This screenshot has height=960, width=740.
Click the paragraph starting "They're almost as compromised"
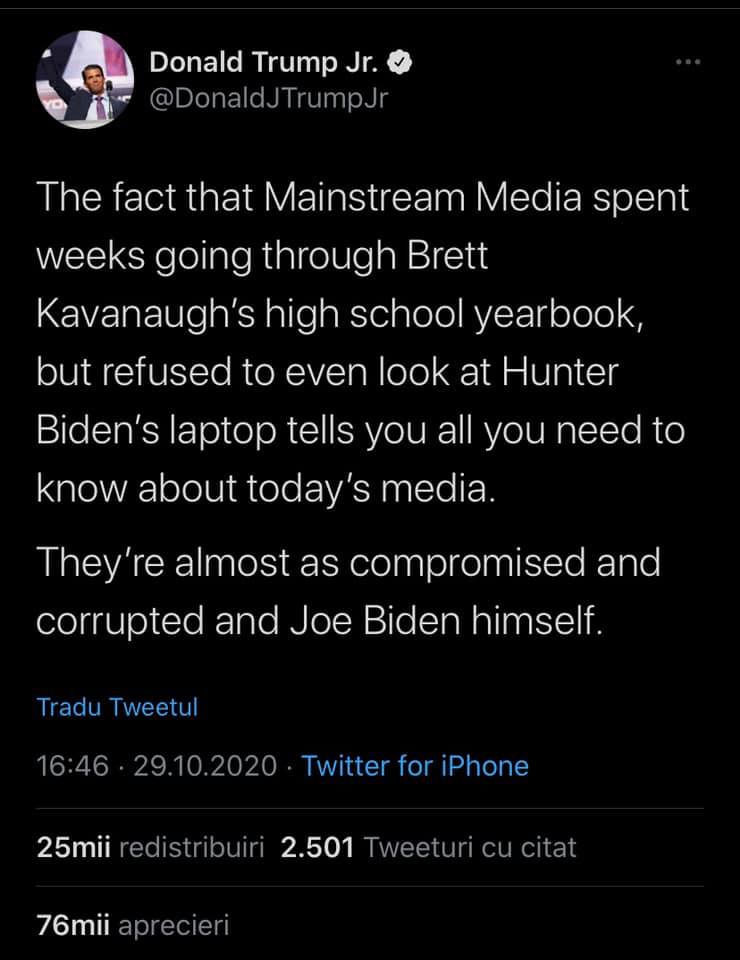click(348, 563)
